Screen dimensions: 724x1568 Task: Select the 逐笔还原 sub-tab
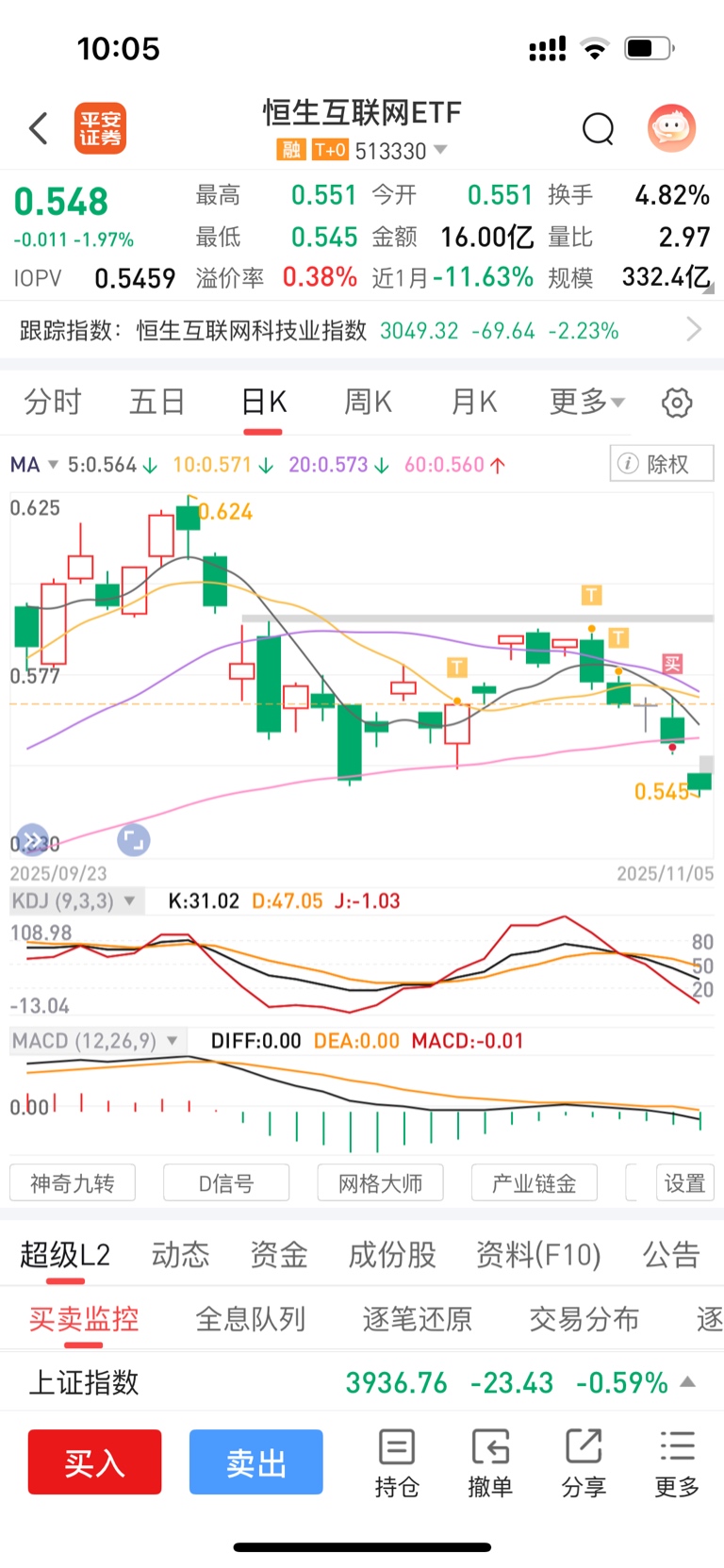pos(417,1318)
